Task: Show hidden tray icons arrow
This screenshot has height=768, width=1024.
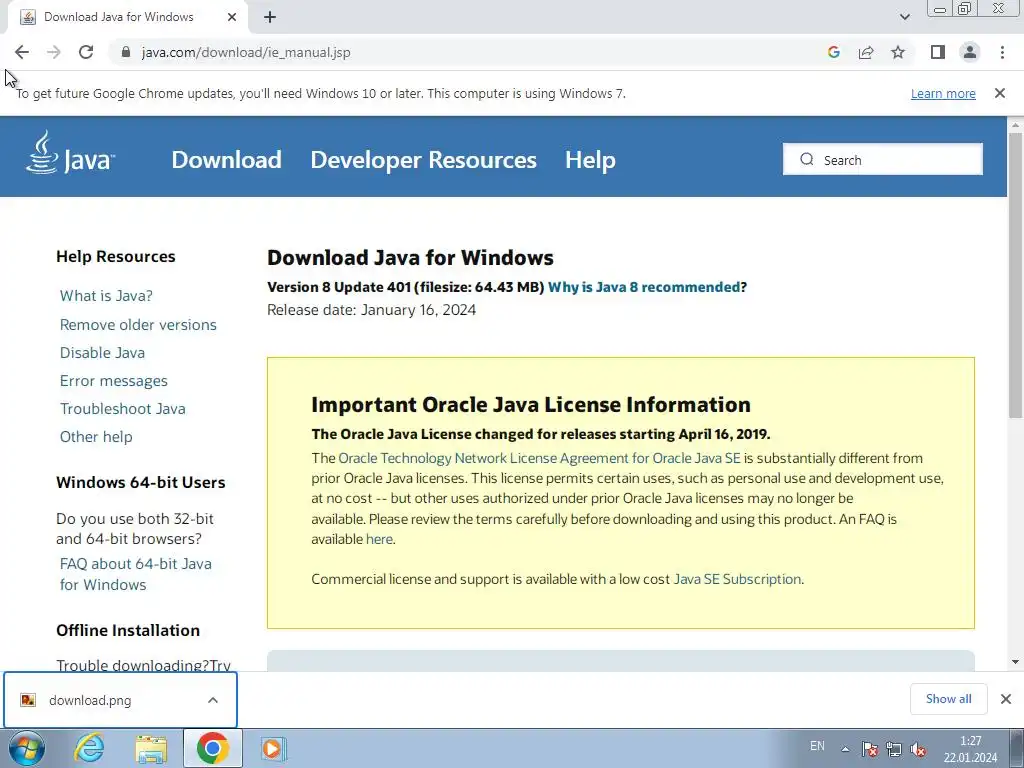Action: point(845,749)
